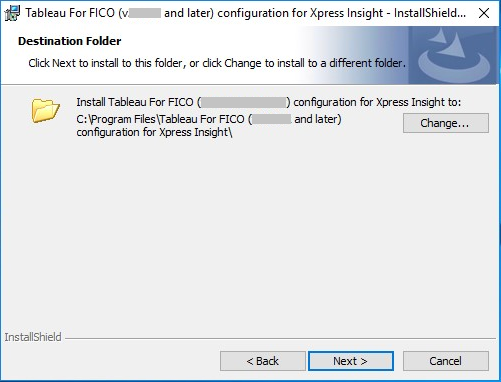Screen dimensions: 501x382
Task: Click the InstallShield banner logo graphic
Action: [x=453, y=55]
